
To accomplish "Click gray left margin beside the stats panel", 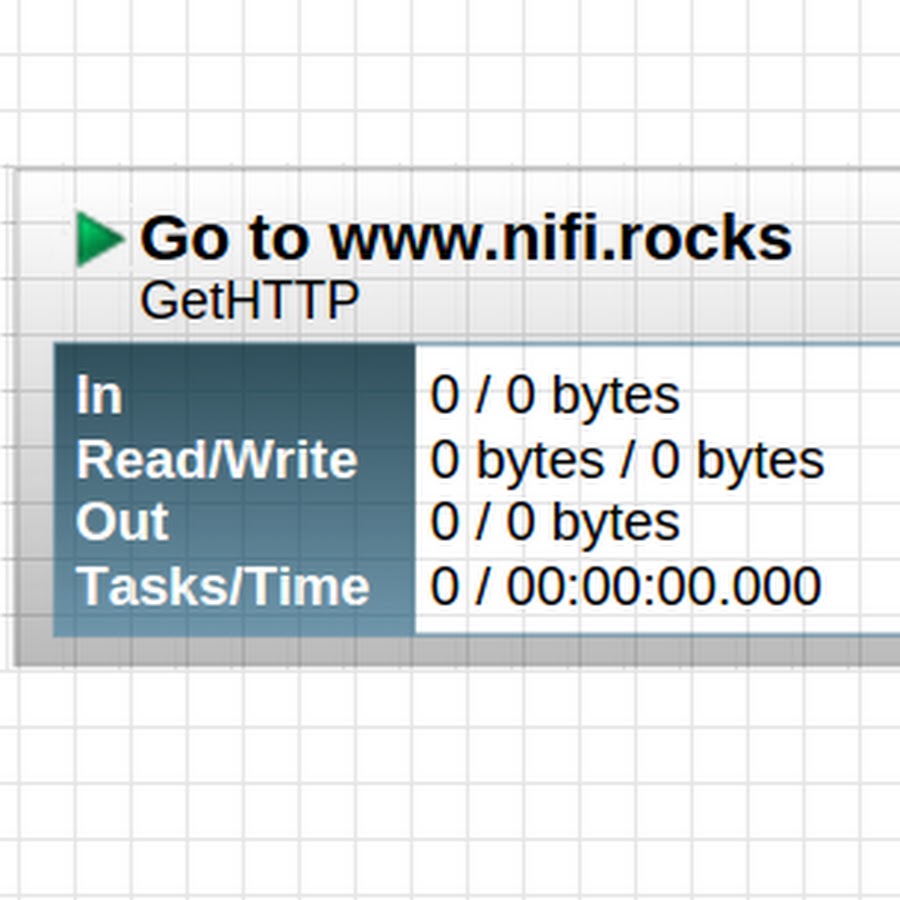I will click(x=34, y=490).
